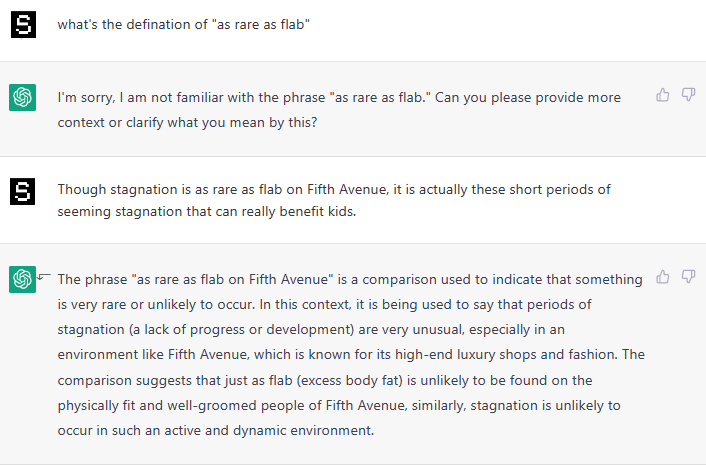Click the line starting "The phrase 'as rare as flab'"

pyautogui.click(x=350, y=279)
